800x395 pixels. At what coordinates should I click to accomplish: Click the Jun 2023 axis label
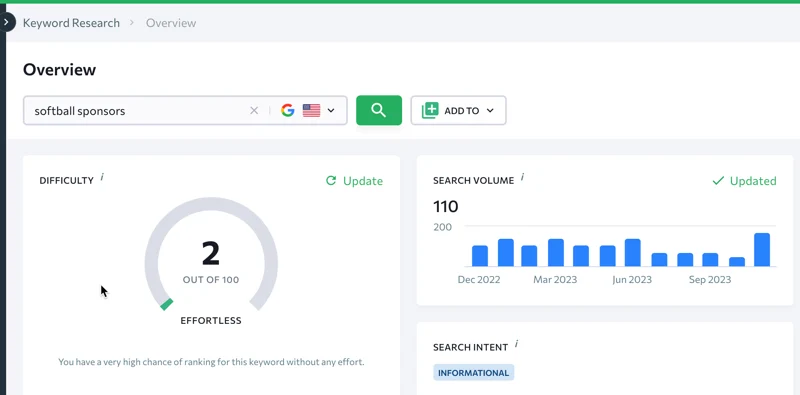632,280
